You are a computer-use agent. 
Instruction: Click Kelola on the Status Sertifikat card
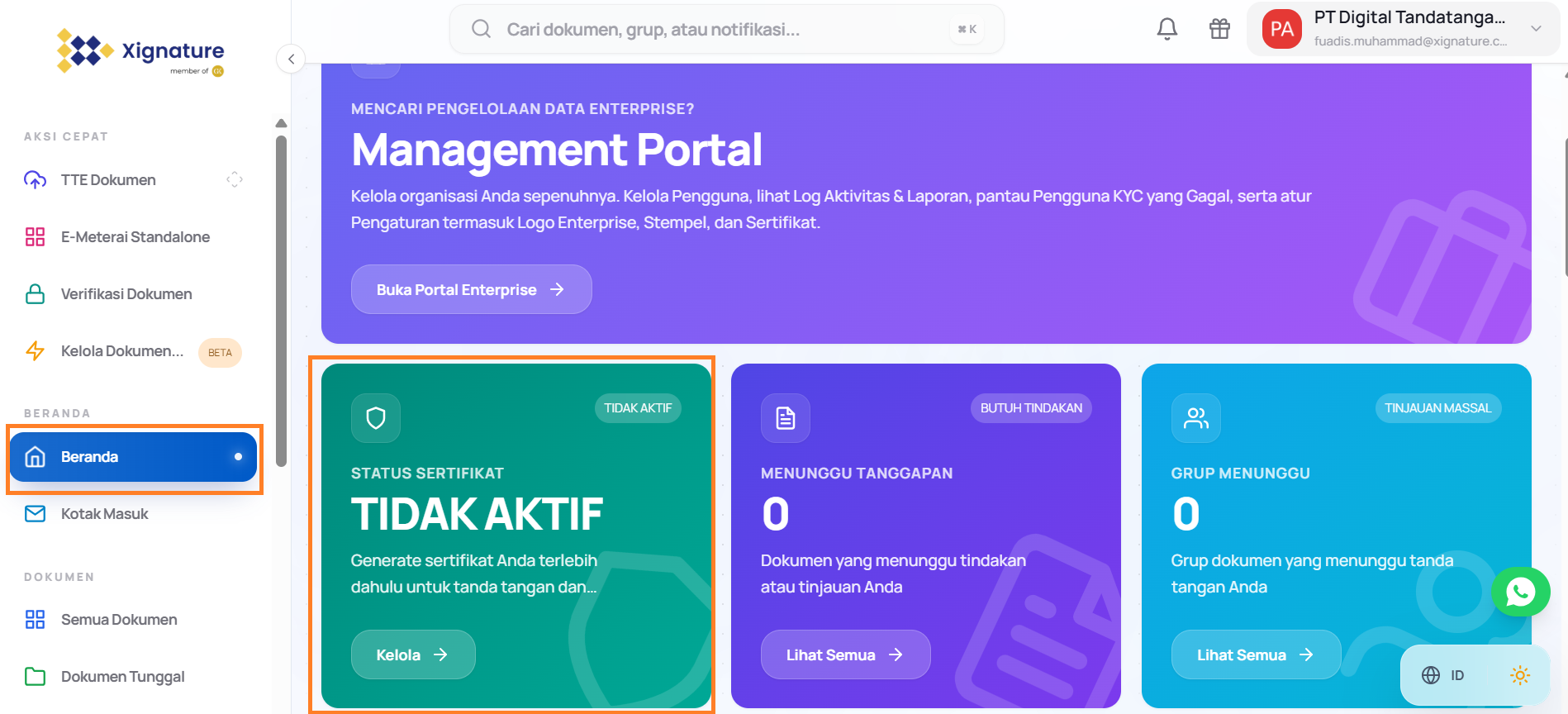(x=413, y=654)
